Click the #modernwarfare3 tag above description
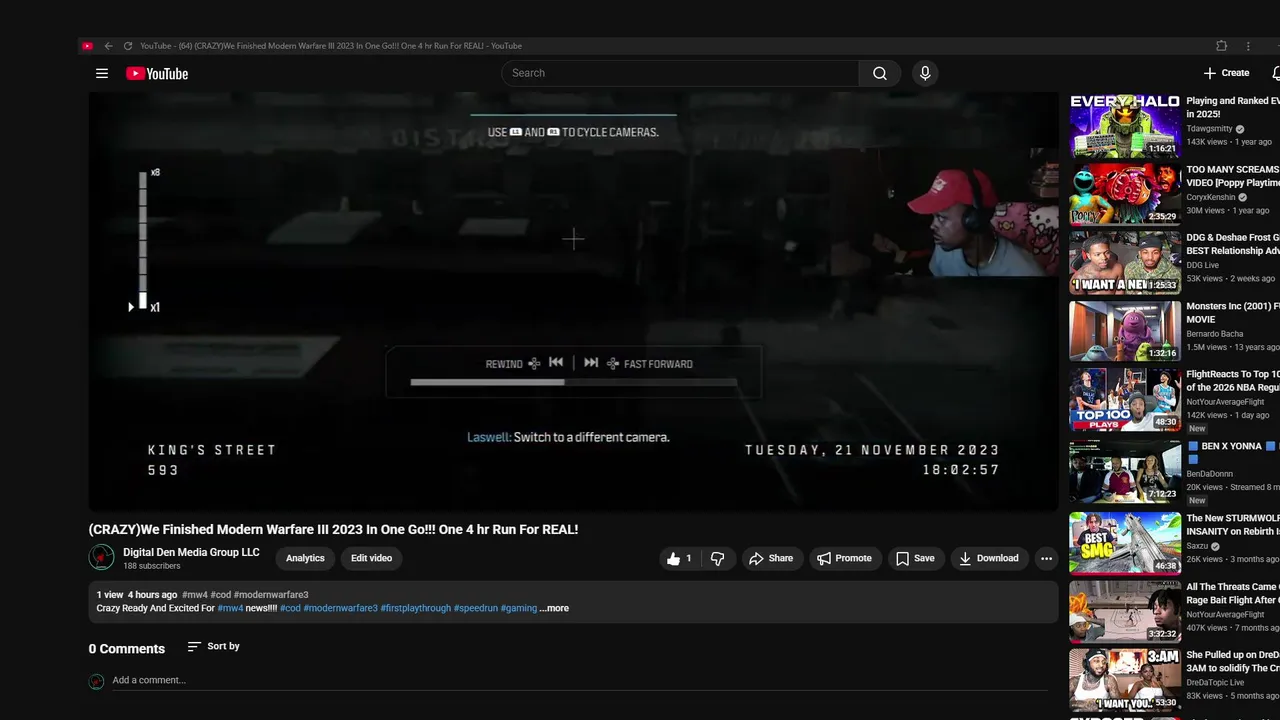1280x720 pixels. [x=271, y=595]
